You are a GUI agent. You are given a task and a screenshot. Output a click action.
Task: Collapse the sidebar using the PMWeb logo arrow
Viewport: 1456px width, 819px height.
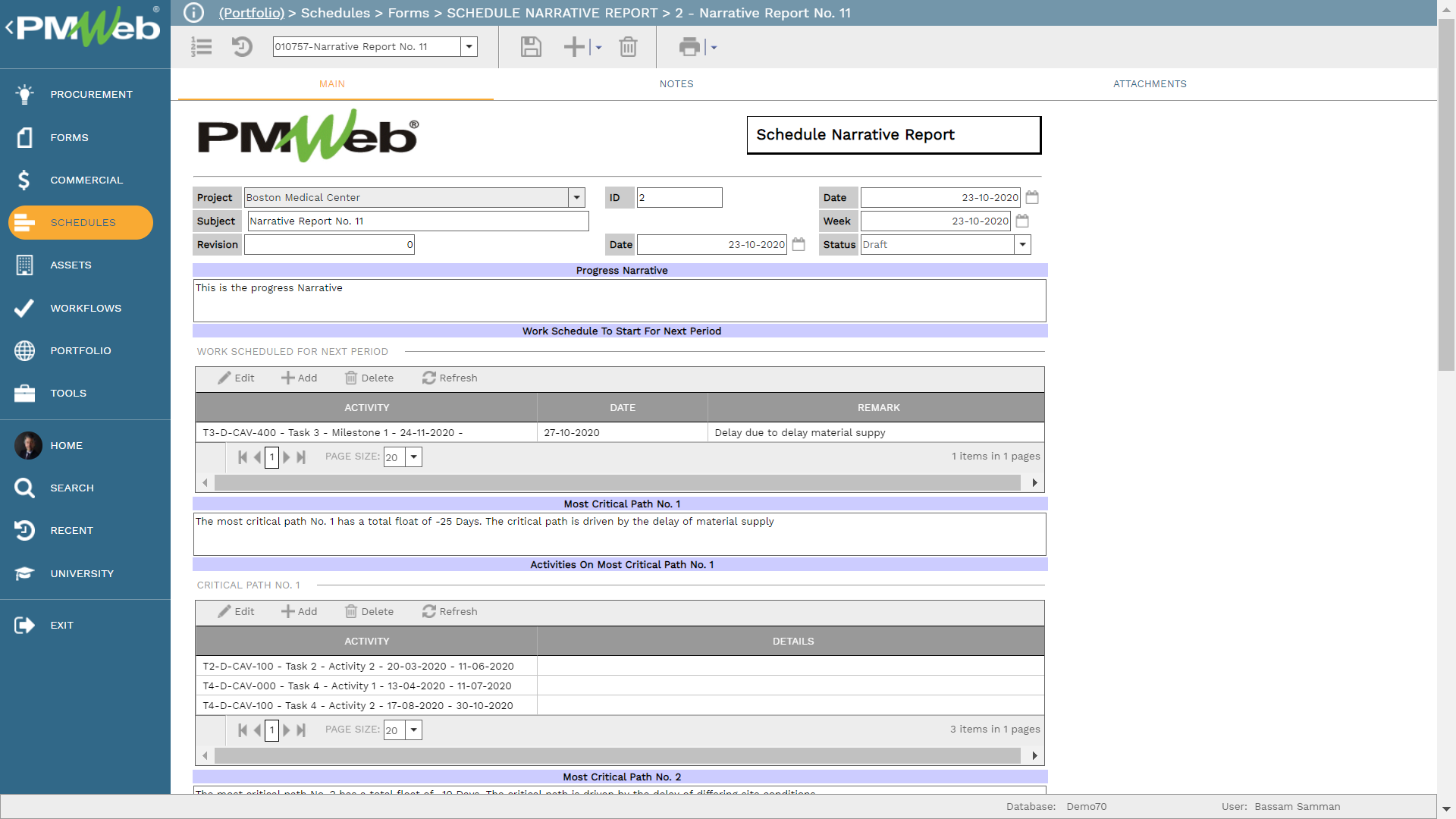(9, 28)
